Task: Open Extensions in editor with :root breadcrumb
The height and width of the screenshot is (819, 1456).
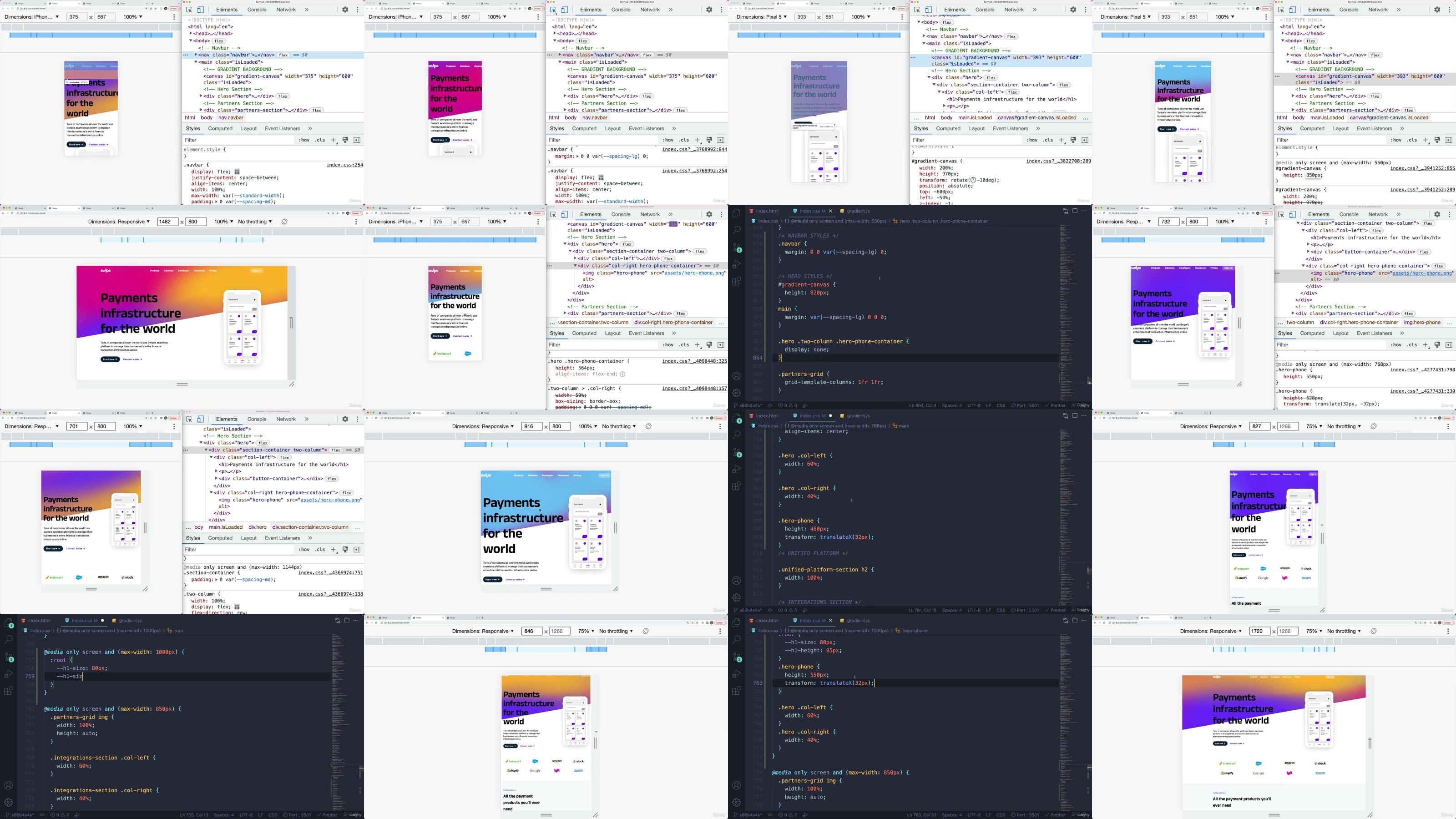Action: click(x=9, y=691)
